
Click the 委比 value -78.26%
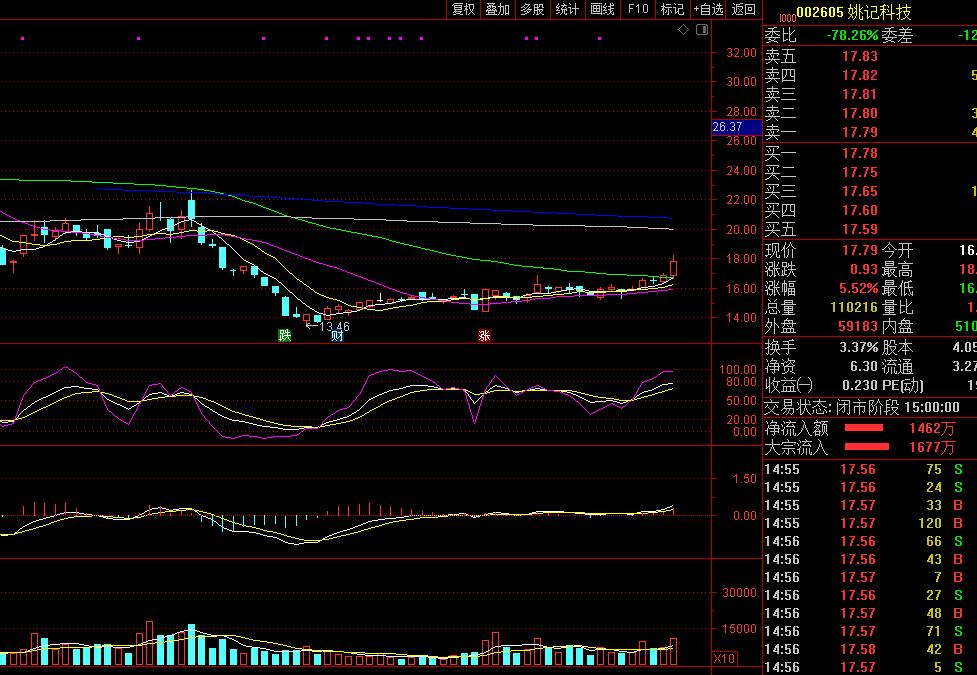coord(852,36)
